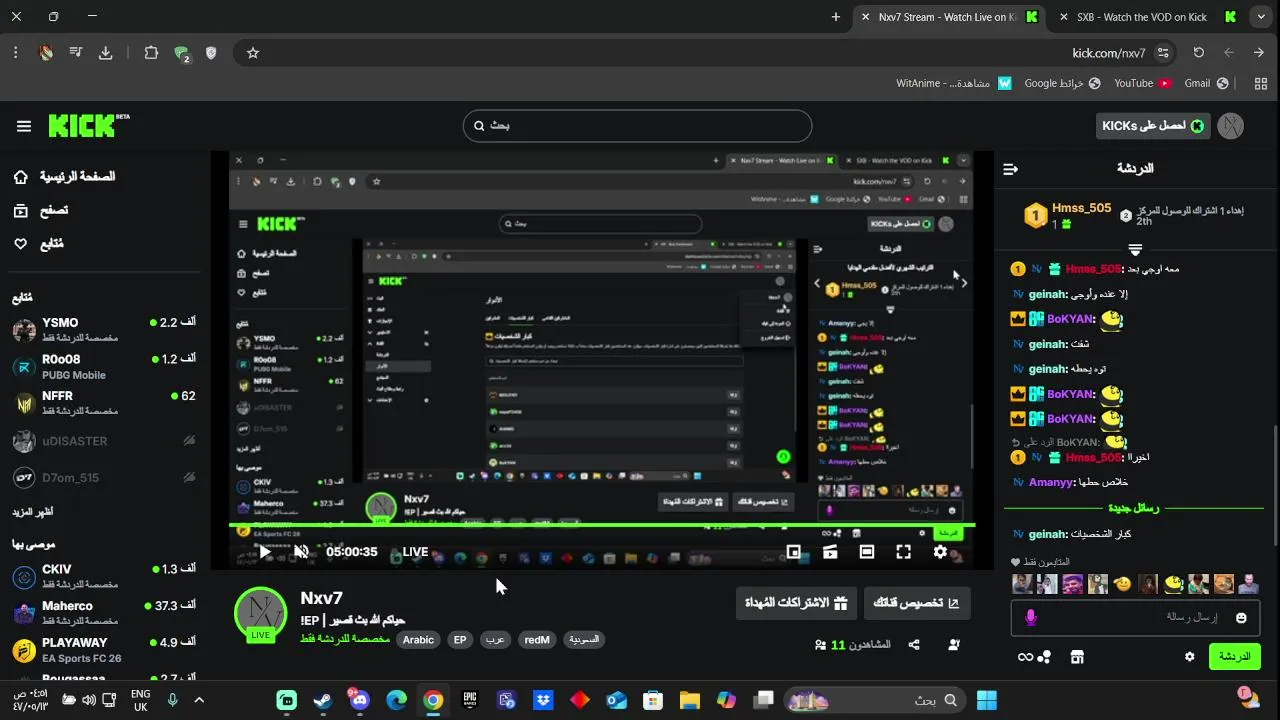Image resolution: width=1280 pixels, height=720 pixels.
Task: Open the R0o08 channel
Action: point(104,366)
